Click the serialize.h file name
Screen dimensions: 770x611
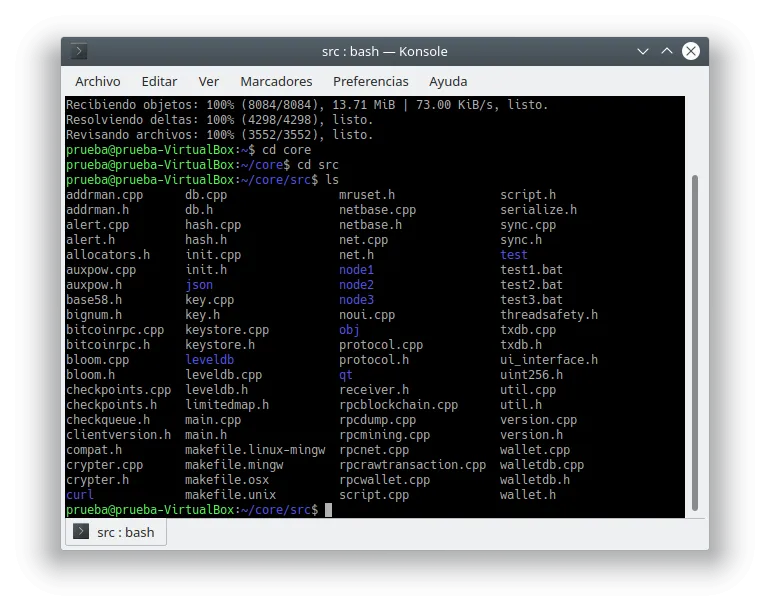coord(538,210)
